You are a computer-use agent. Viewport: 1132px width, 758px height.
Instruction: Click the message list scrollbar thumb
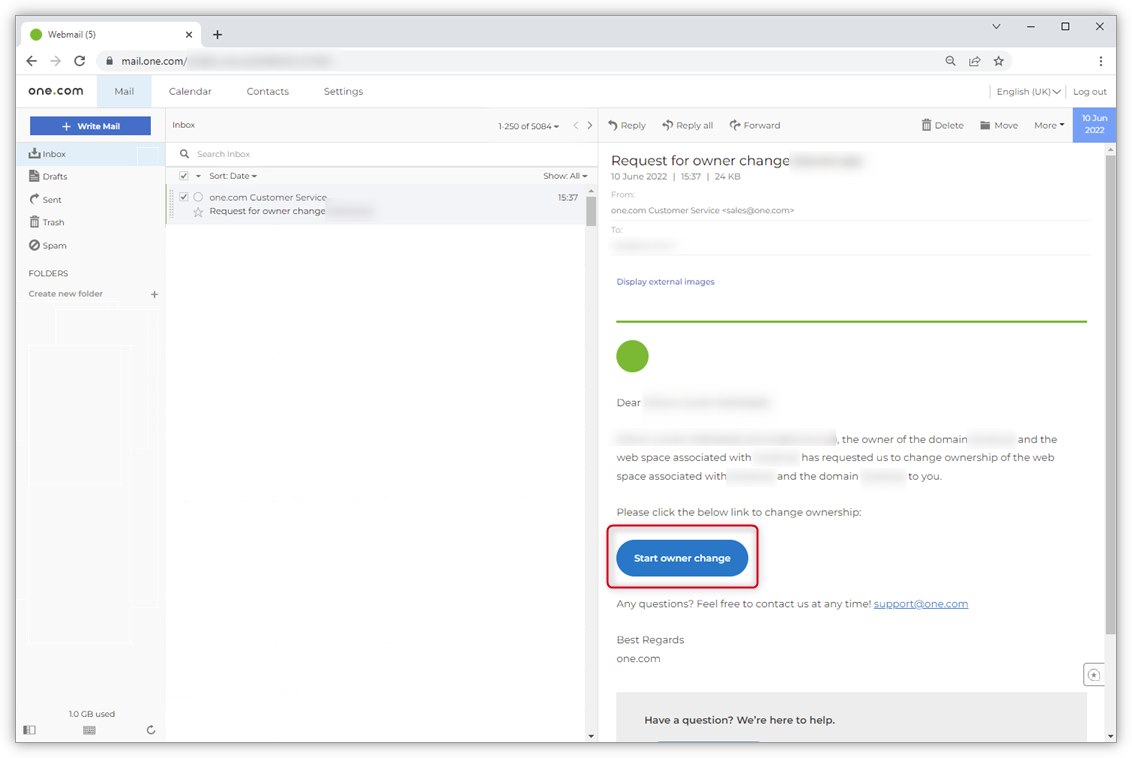click(591, 211)
